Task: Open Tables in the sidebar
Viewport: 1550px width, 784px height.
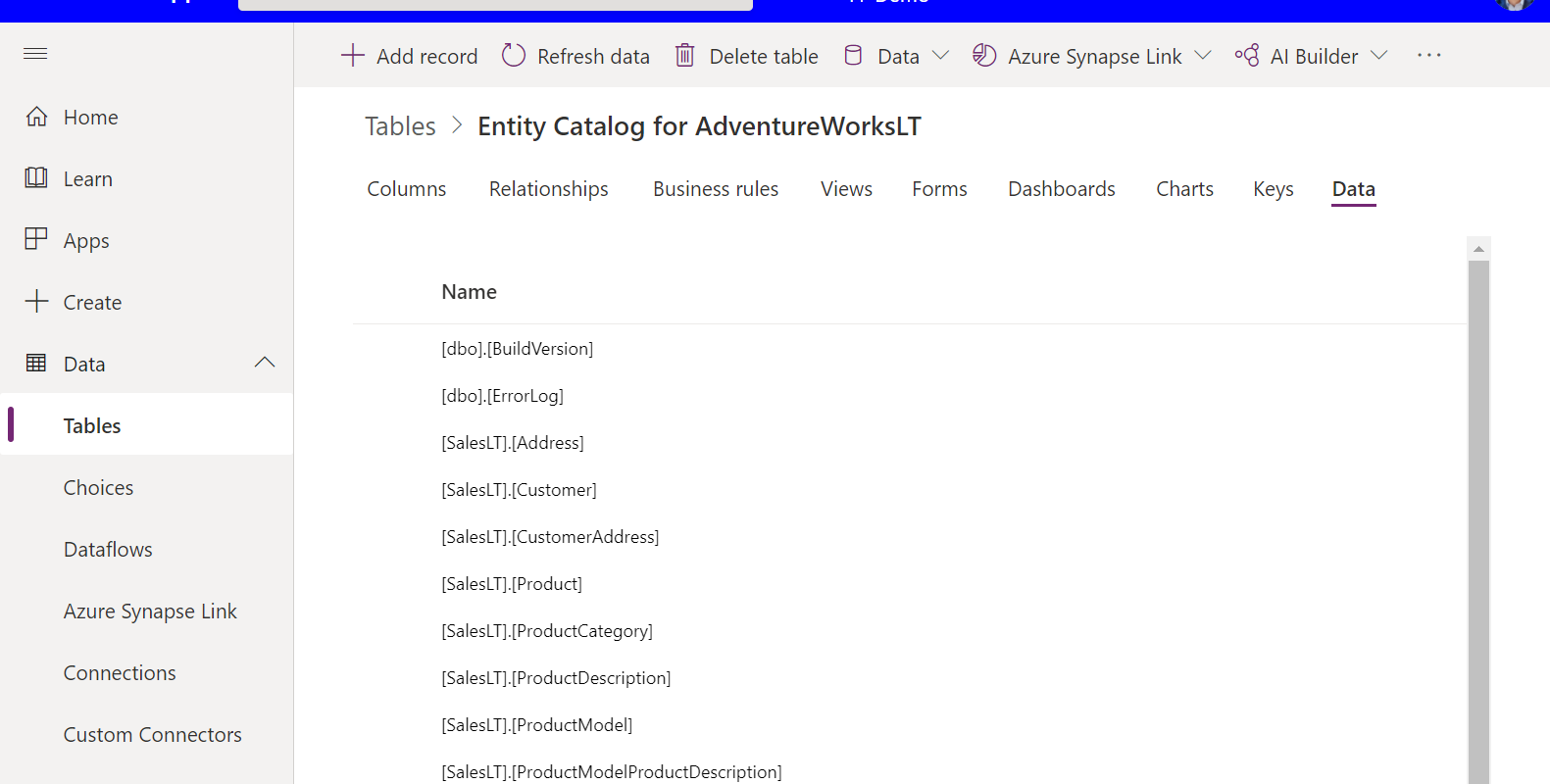Action: [x=147, y=424]
